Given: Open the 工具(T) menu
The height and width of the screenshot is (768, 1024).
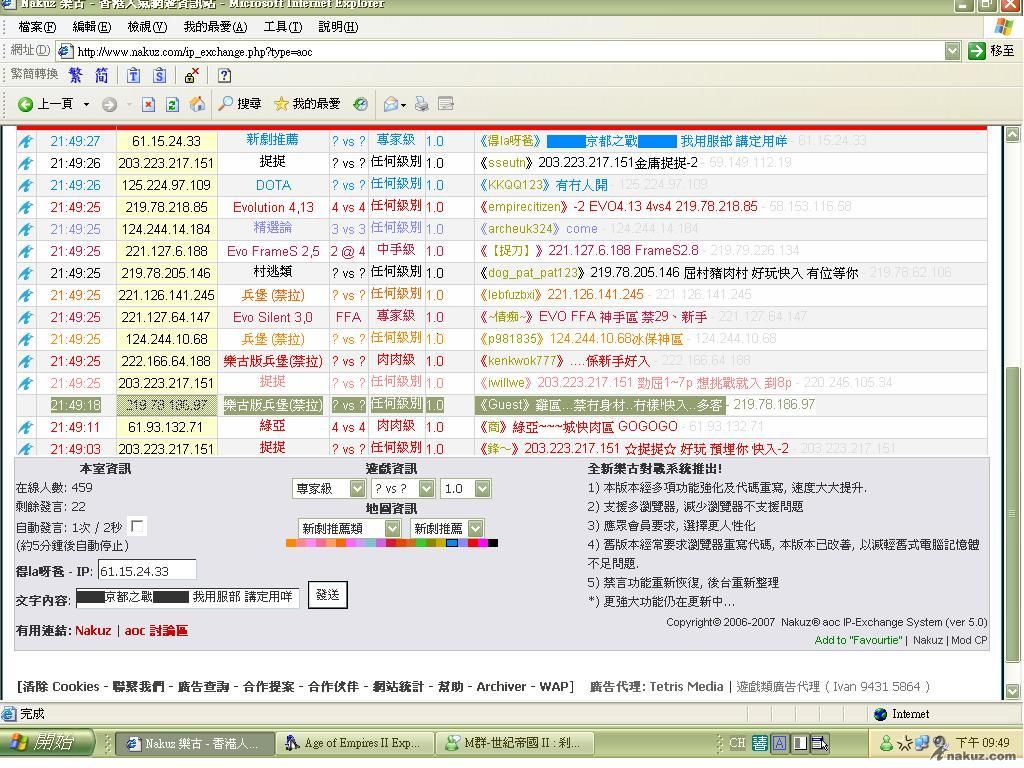Looking at the screenshot, I should click(x=283, y=27).
